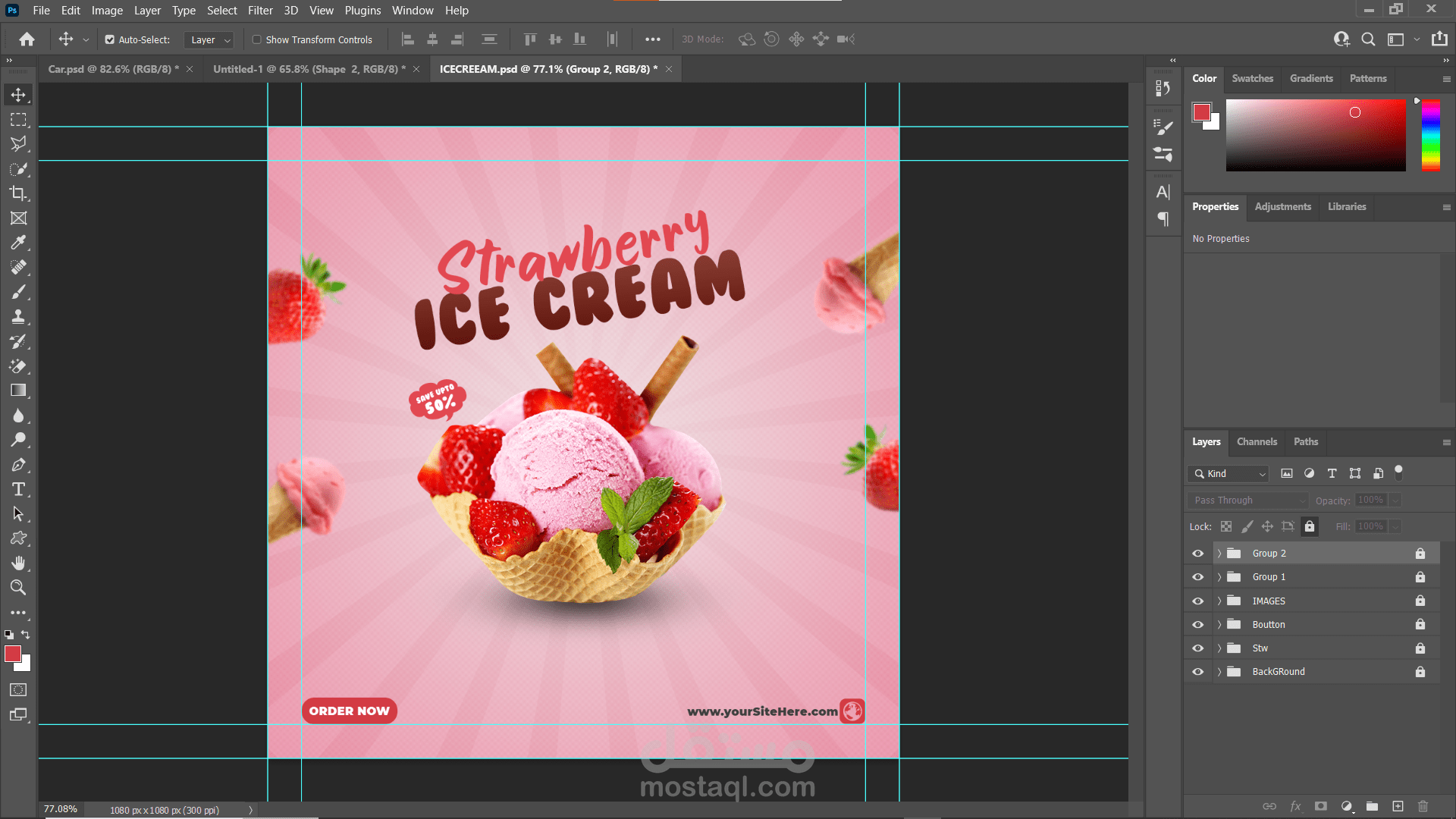Viewport: 1456px width, 819px height.
Task: Hide the IMAGES group layer
Action: [1198, 601]
